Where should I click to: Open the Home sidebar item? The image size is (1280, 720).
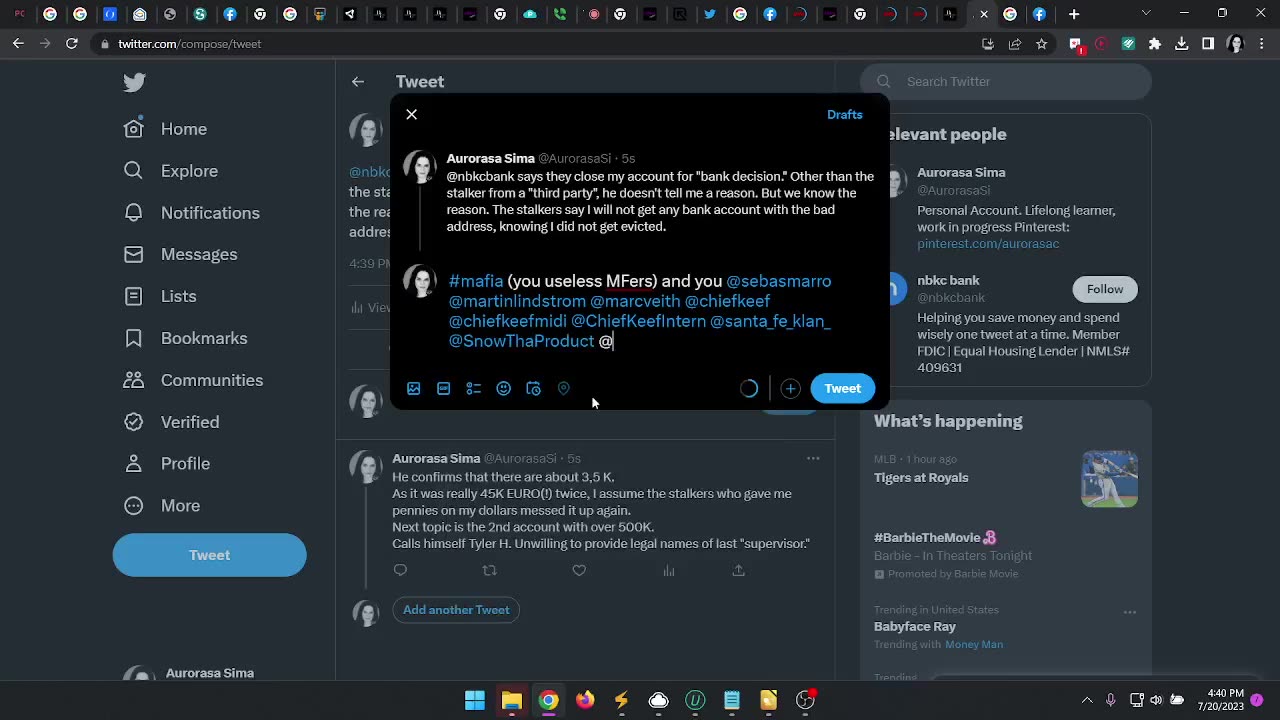pos(166,129)
